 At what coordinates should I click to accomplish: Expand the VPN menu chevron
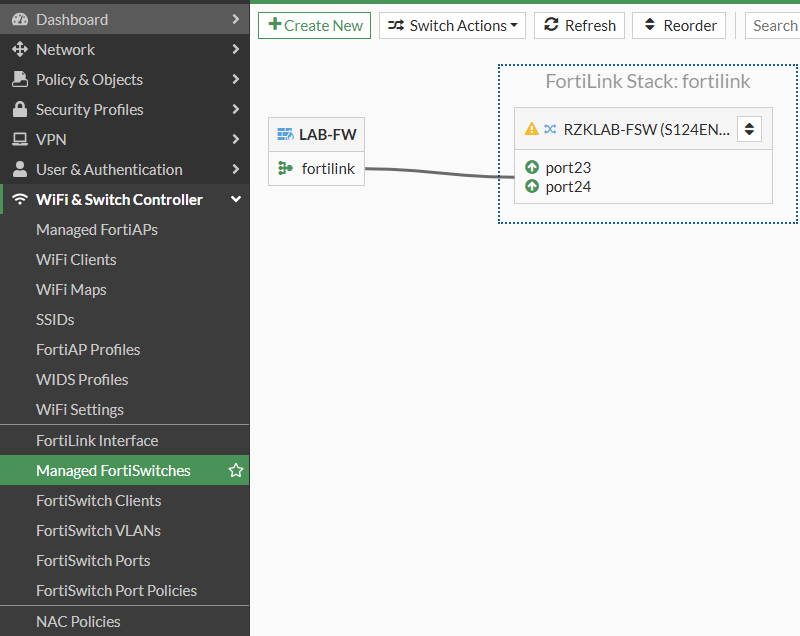(x=235, y=139)
